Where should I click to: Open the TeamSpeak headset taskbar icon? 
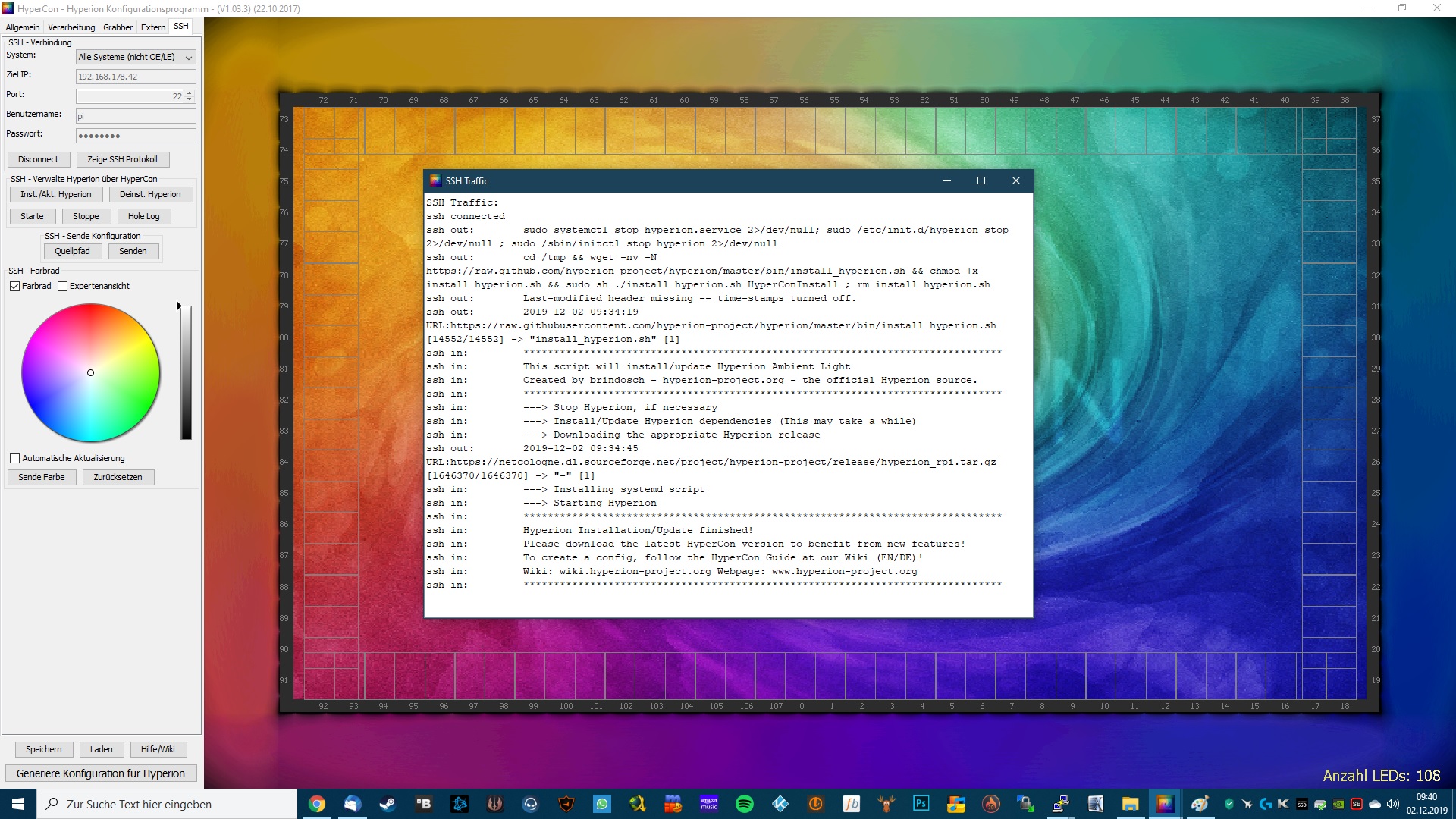pos(530,804)
